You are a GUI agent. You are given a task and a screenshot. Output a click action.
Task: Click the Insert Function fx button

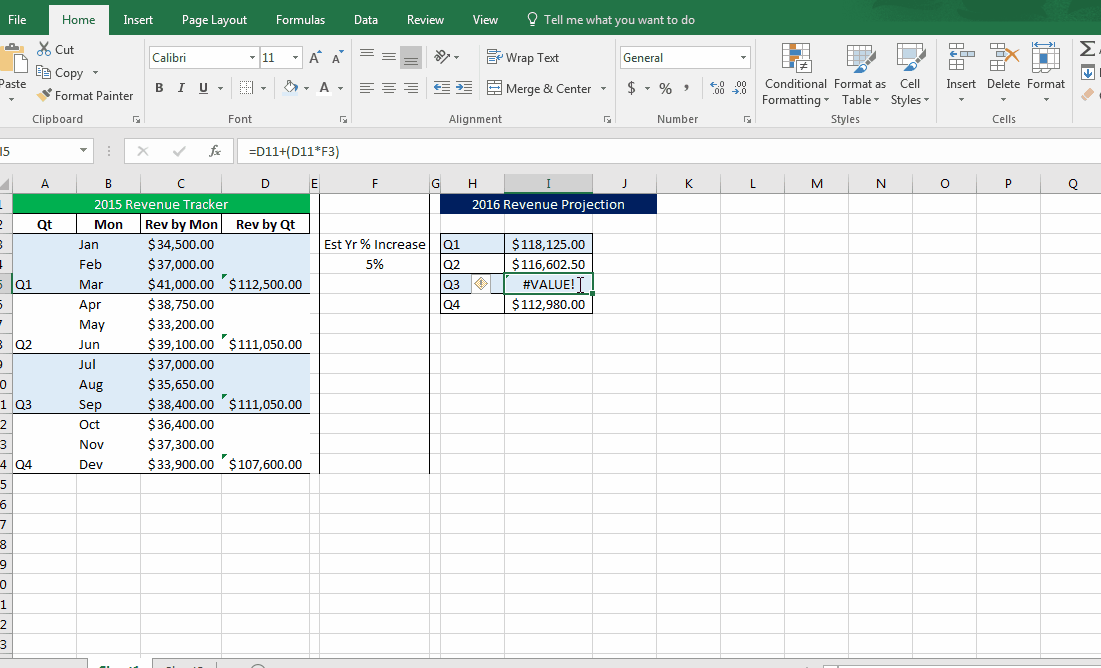click(215, 150)
